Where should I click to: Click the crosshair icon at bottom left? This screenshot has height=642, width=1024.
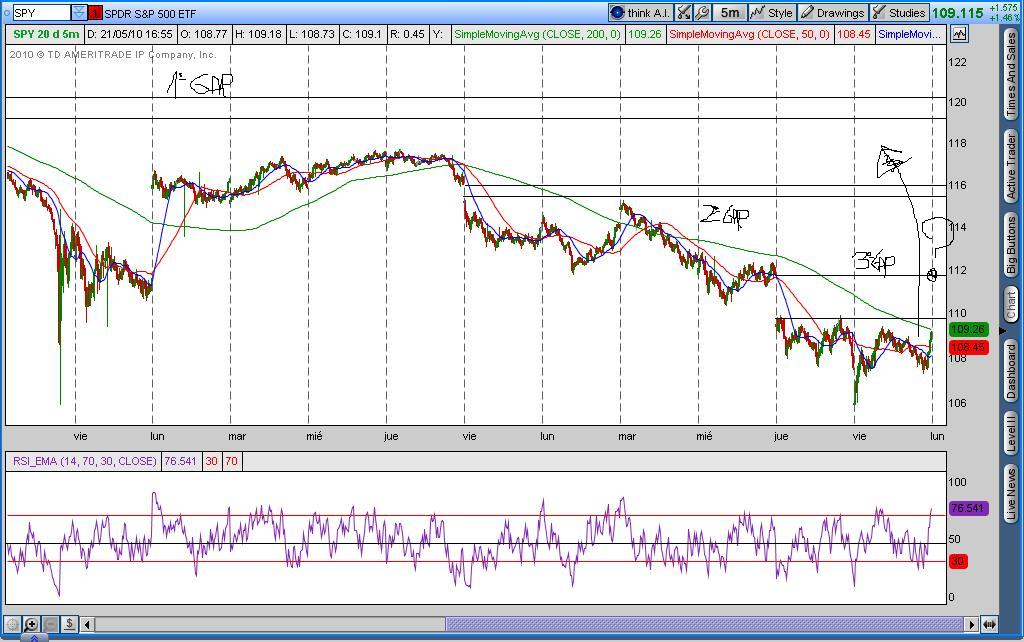[13, 624]
